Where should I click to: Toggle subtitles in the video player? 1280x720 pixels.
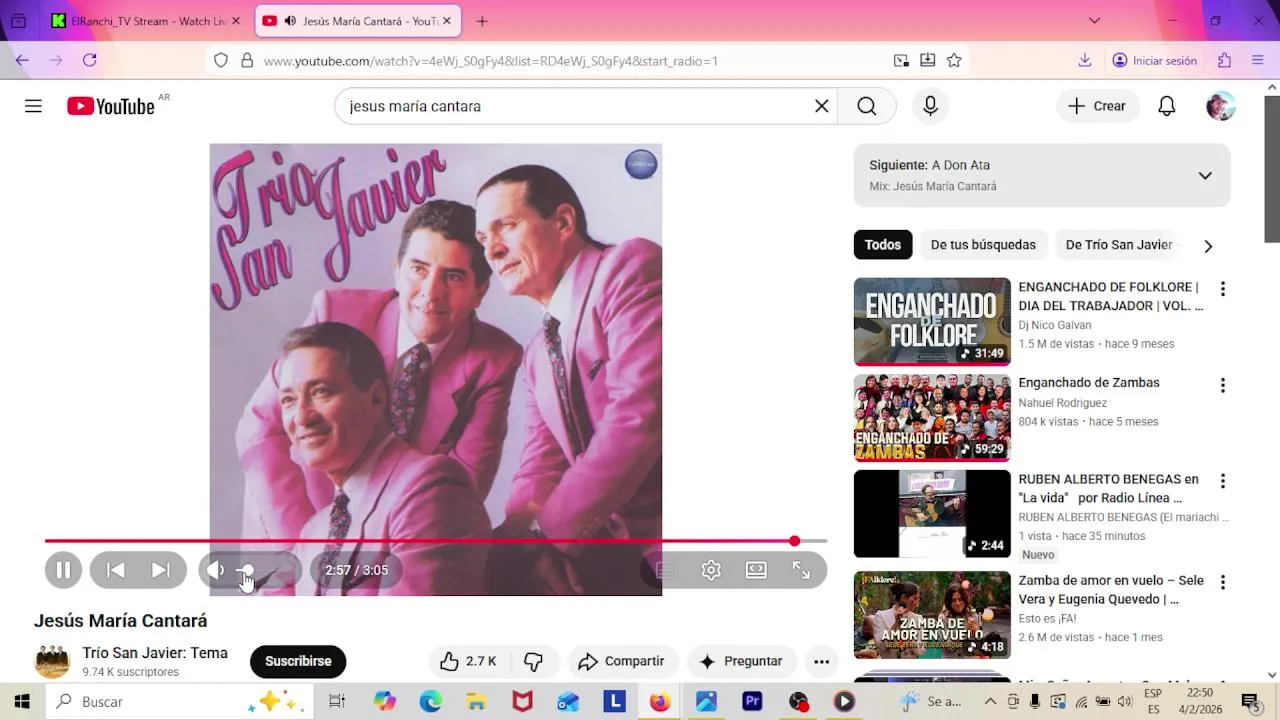point(666,570)
